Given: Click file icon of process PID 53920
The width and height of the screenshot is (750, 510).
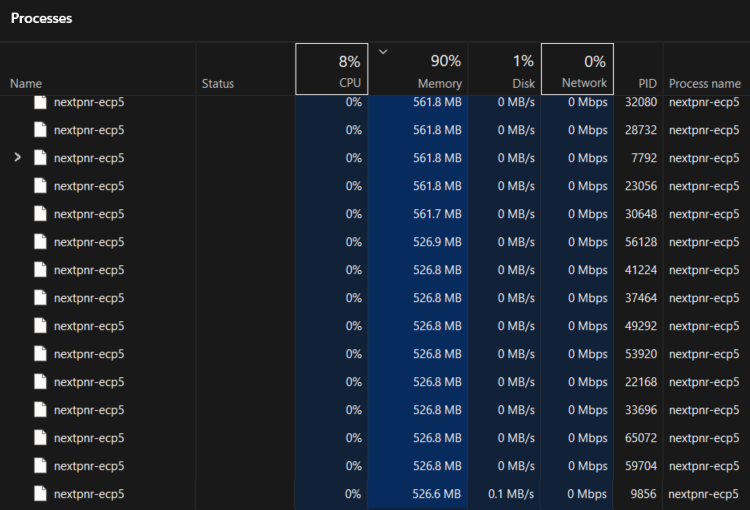Looking at the screenshot, I should point(41,354).
